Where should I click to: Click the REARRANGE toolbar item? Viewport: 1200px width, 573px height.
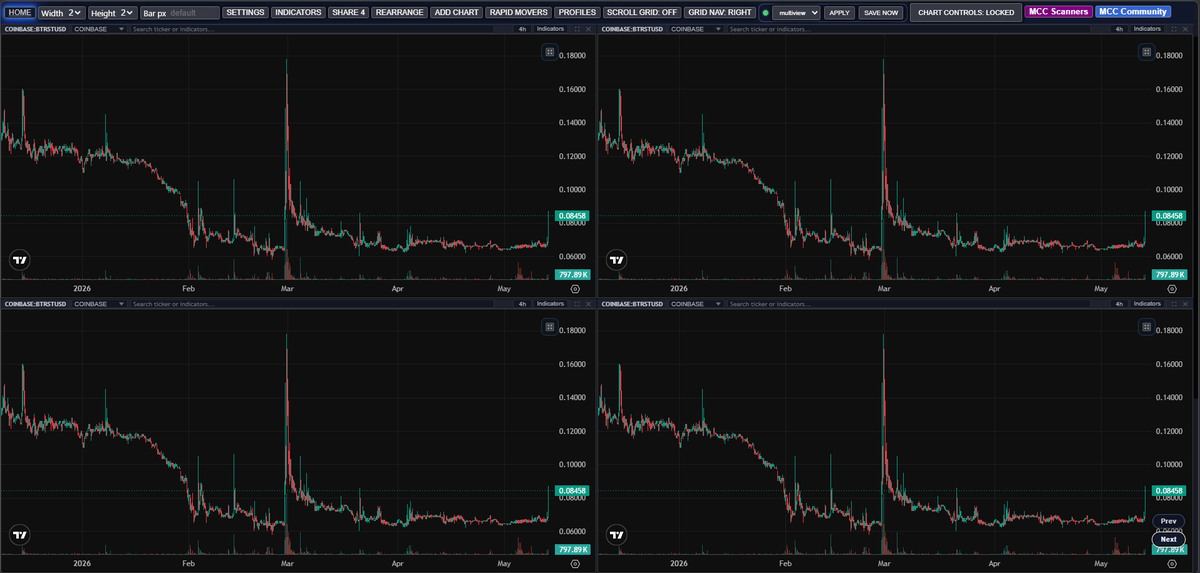(x=399, y=13)
